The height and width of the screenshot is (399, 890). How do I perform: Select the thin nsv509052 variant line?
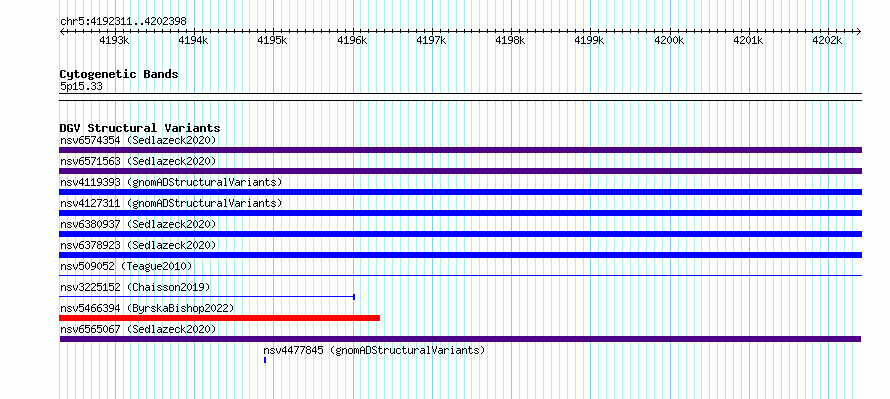point(460,276)
